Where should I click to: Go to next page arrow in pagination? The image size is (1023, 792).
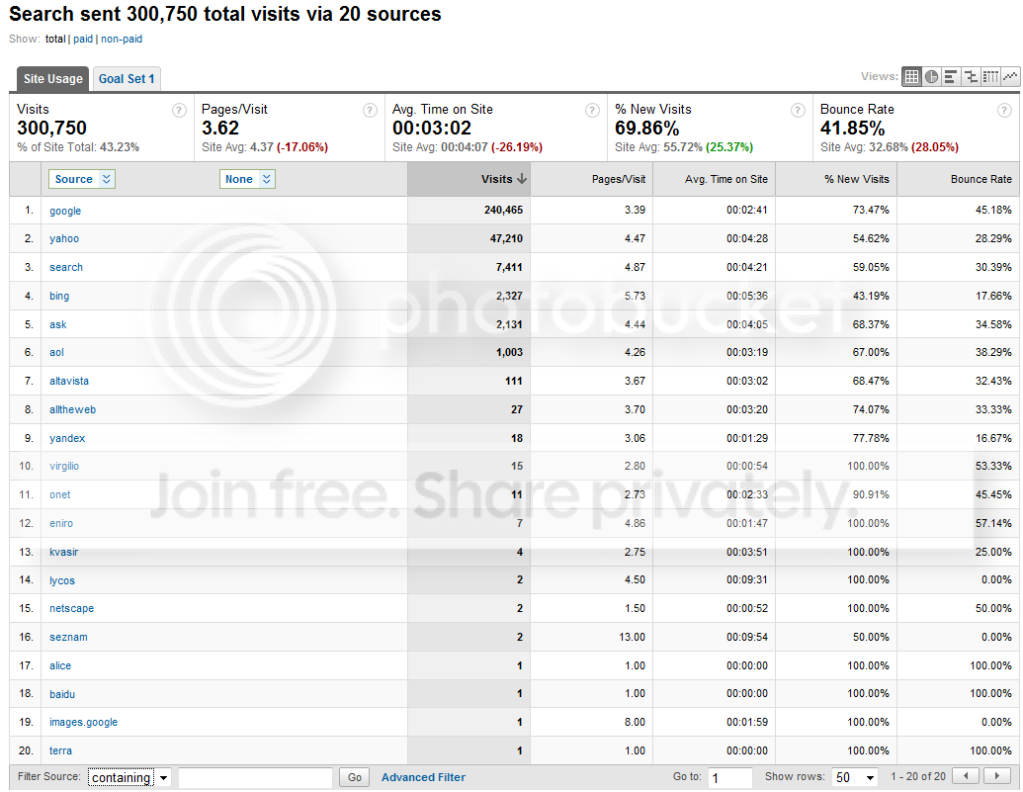click(x=997, y=776)
